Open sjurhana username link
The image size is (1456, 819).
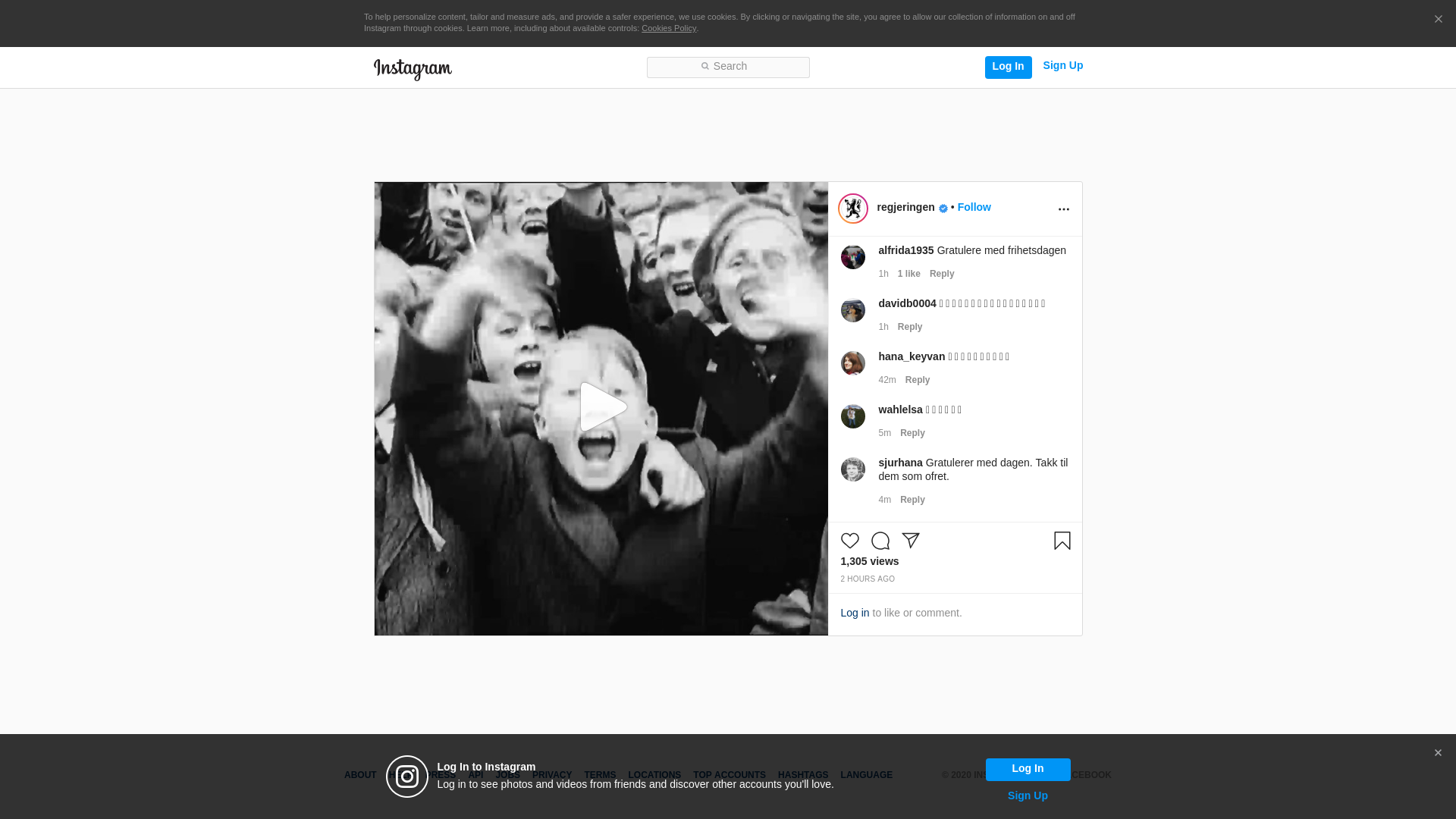tap(900, 463)
